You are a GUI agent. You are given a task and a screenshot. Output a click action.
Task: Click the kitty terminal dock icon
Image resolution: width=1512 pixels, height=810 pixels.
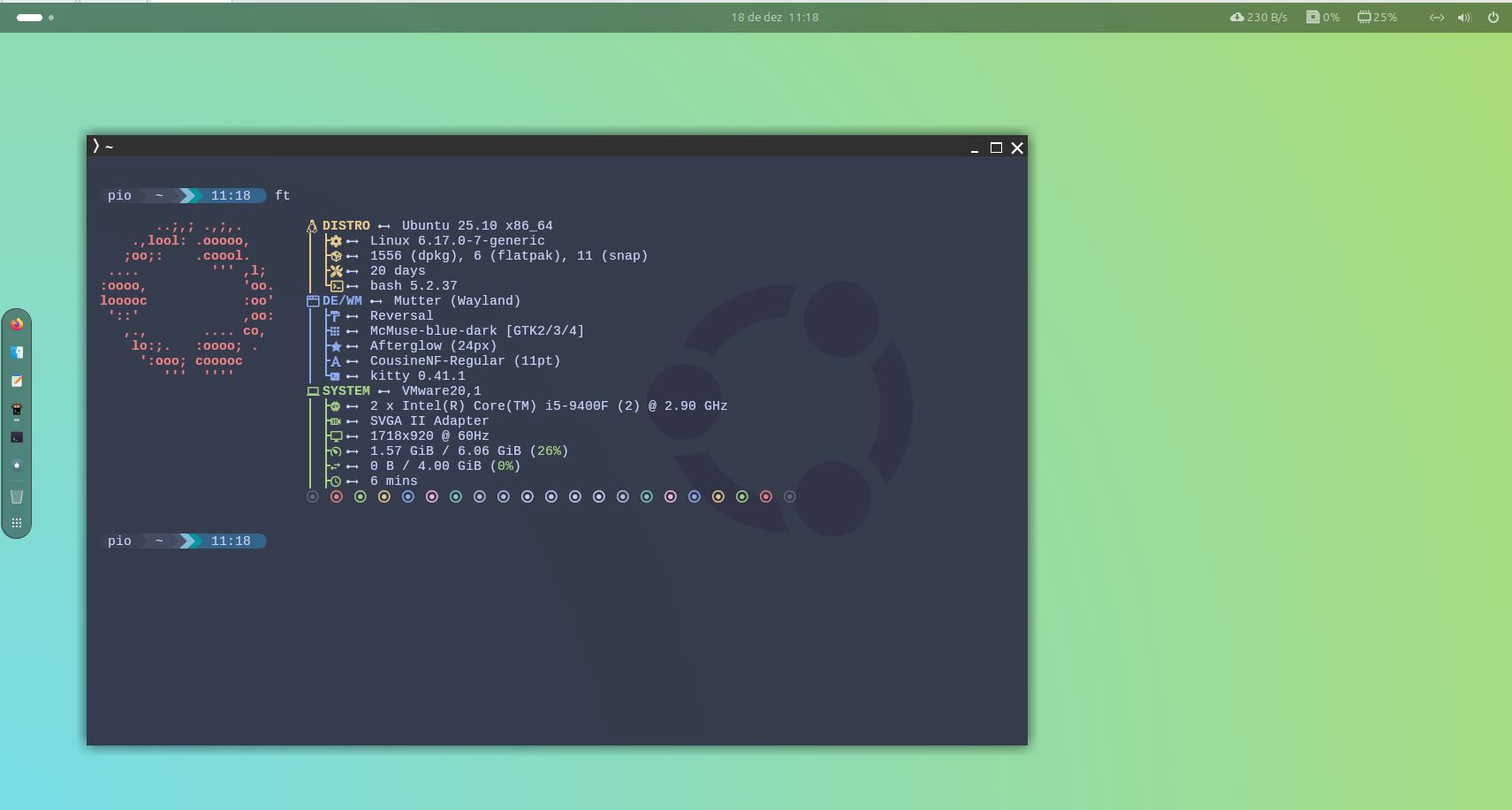[x=17, y=410]
